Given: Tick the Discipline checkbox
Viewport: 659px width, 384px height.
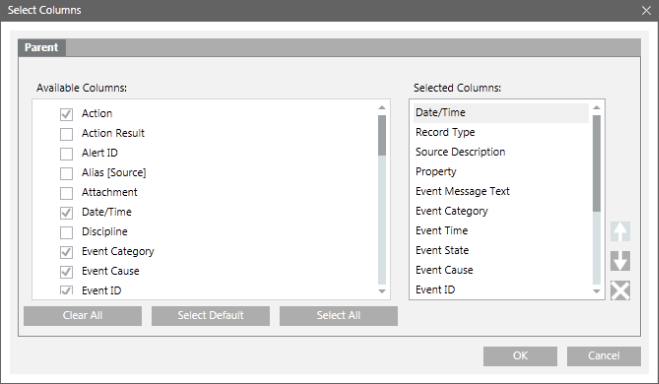Looking at the screenshot, I should point(66,232).
